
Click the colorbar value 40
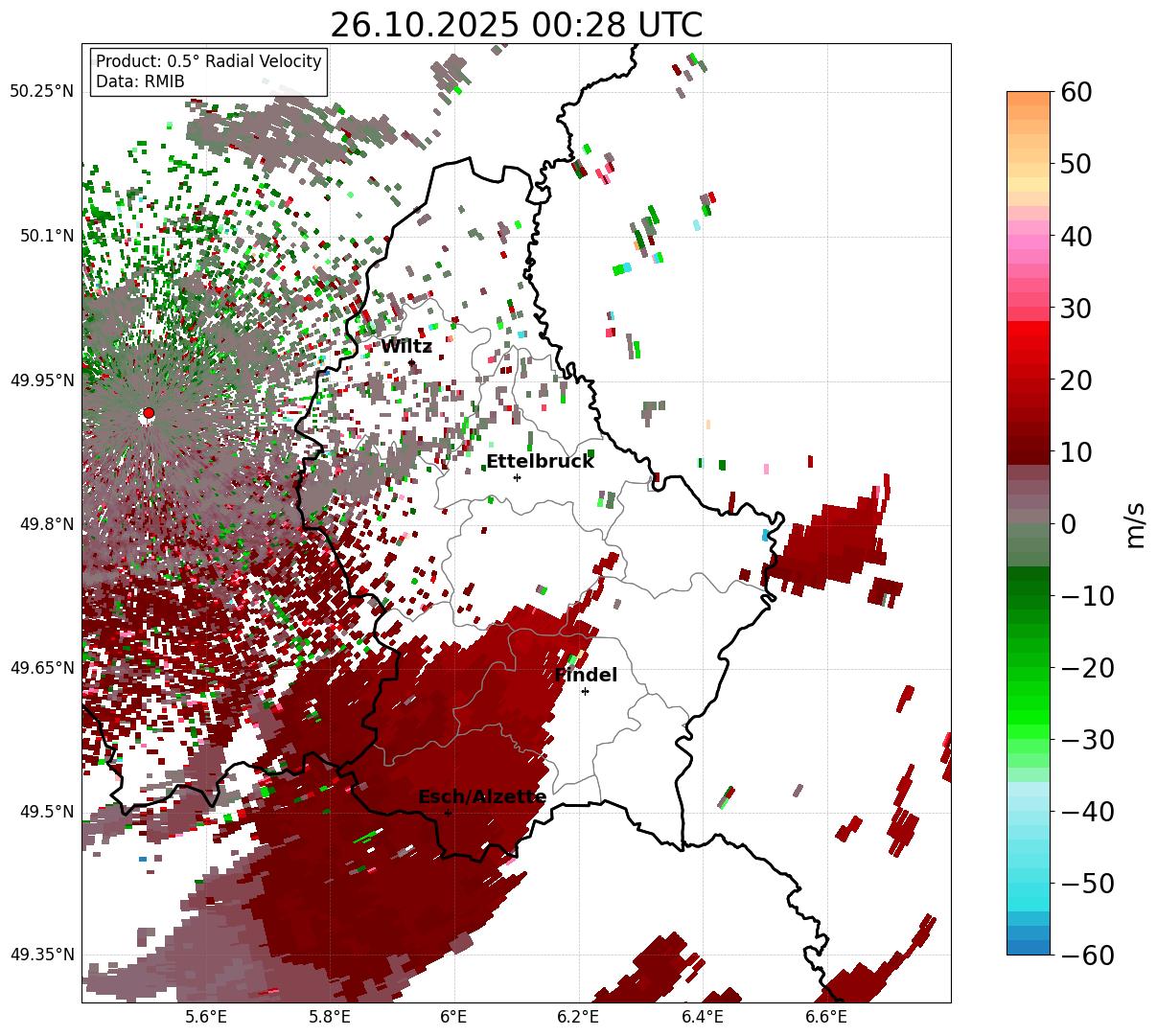click(x=1076, y=236)
